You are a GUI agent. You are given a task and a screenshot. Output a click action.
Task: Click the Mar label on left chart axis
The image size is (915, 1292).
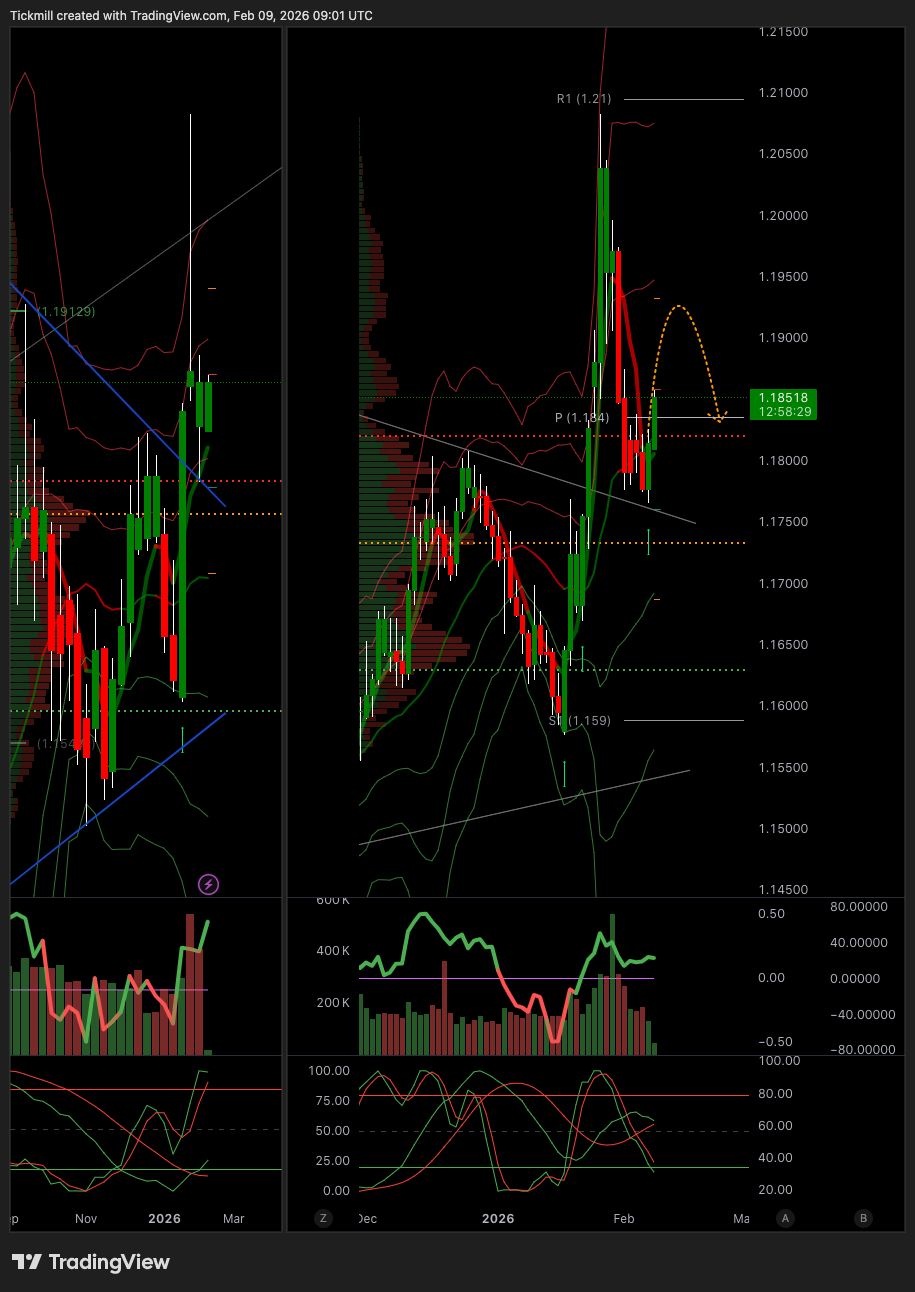click(233, 1218)
